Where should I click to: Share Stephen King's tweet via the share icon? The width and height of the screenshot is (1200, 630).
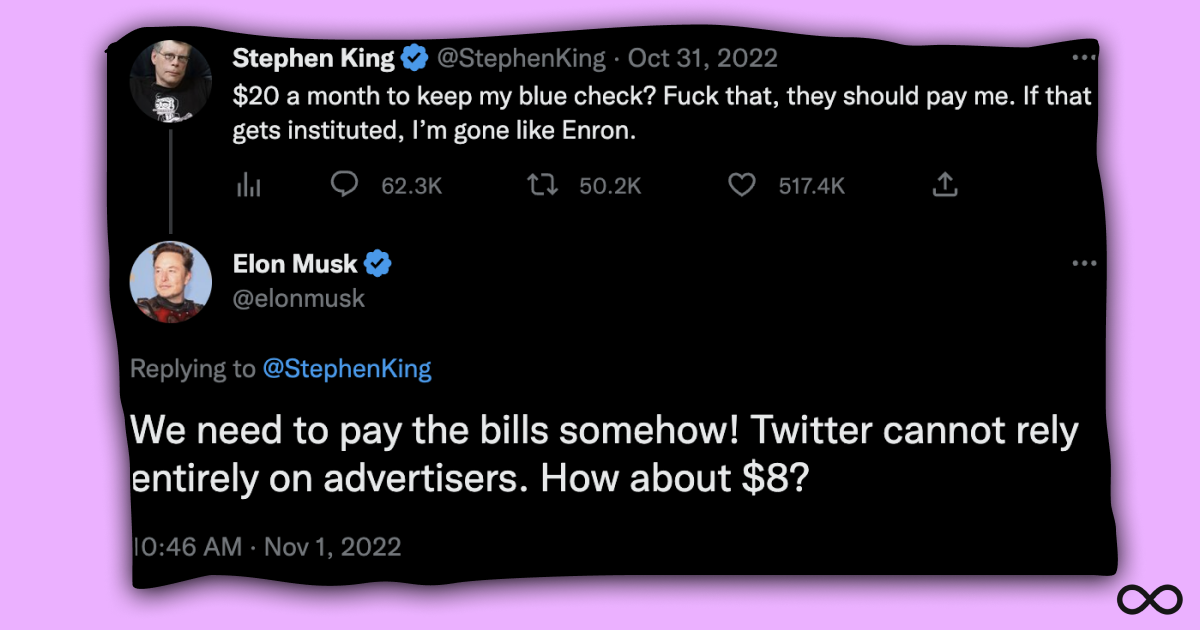(x=944, y=185)
